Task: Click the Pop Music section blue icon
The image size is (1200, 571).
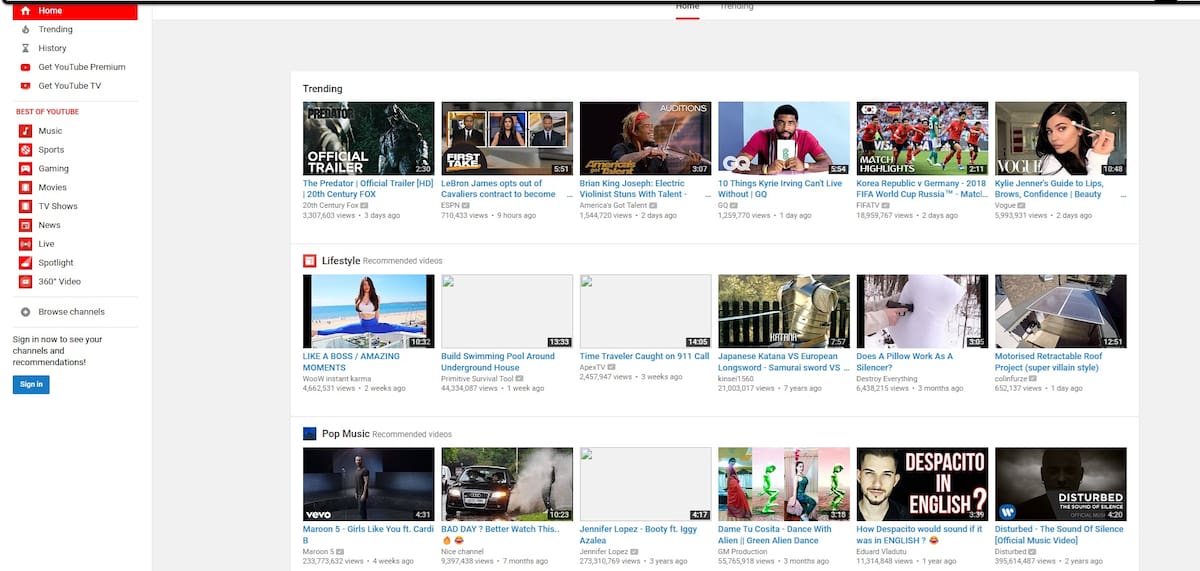Action: coord(309,434)
